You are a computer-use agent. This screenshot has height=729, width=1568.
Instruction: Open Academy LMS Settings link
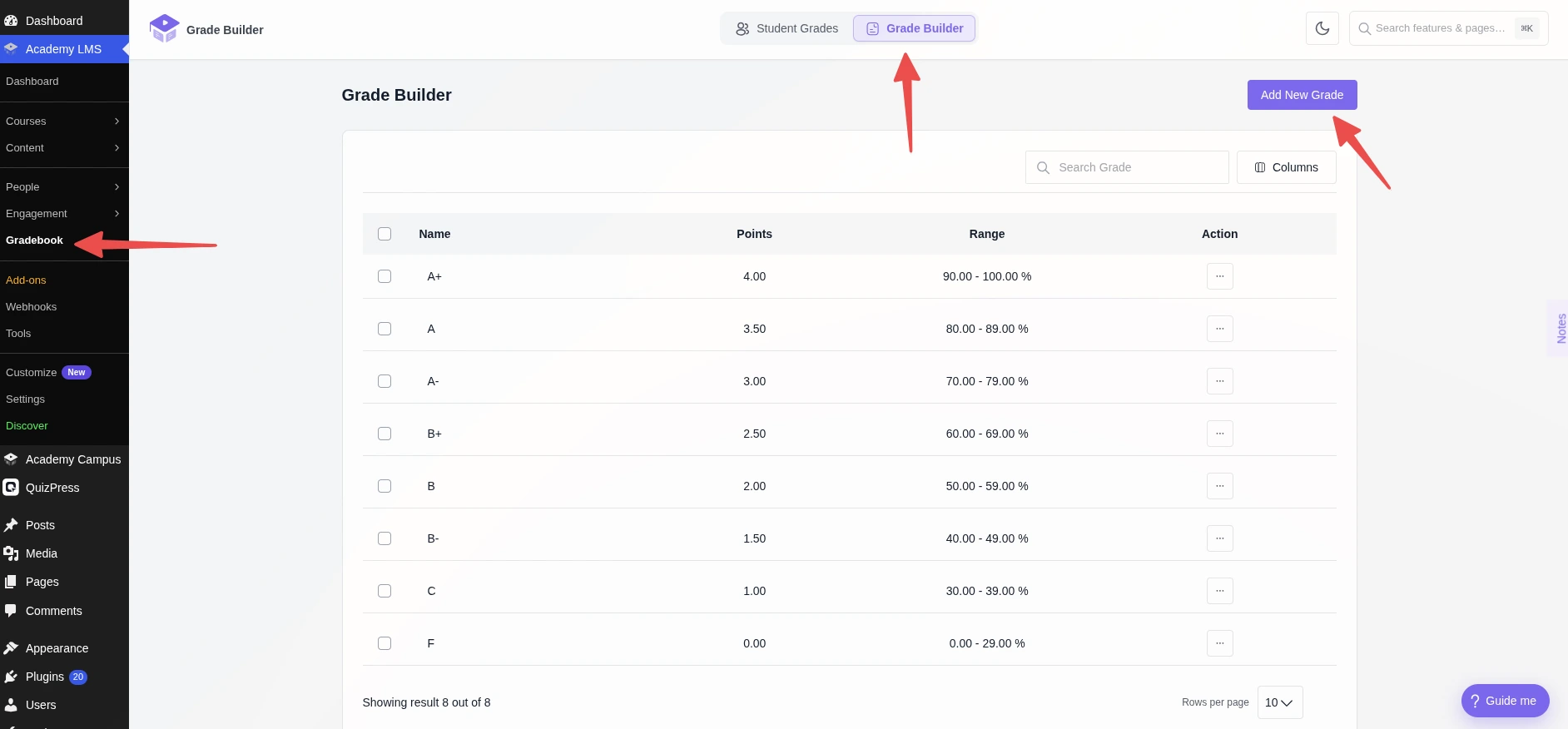click(x=25, y=399)
